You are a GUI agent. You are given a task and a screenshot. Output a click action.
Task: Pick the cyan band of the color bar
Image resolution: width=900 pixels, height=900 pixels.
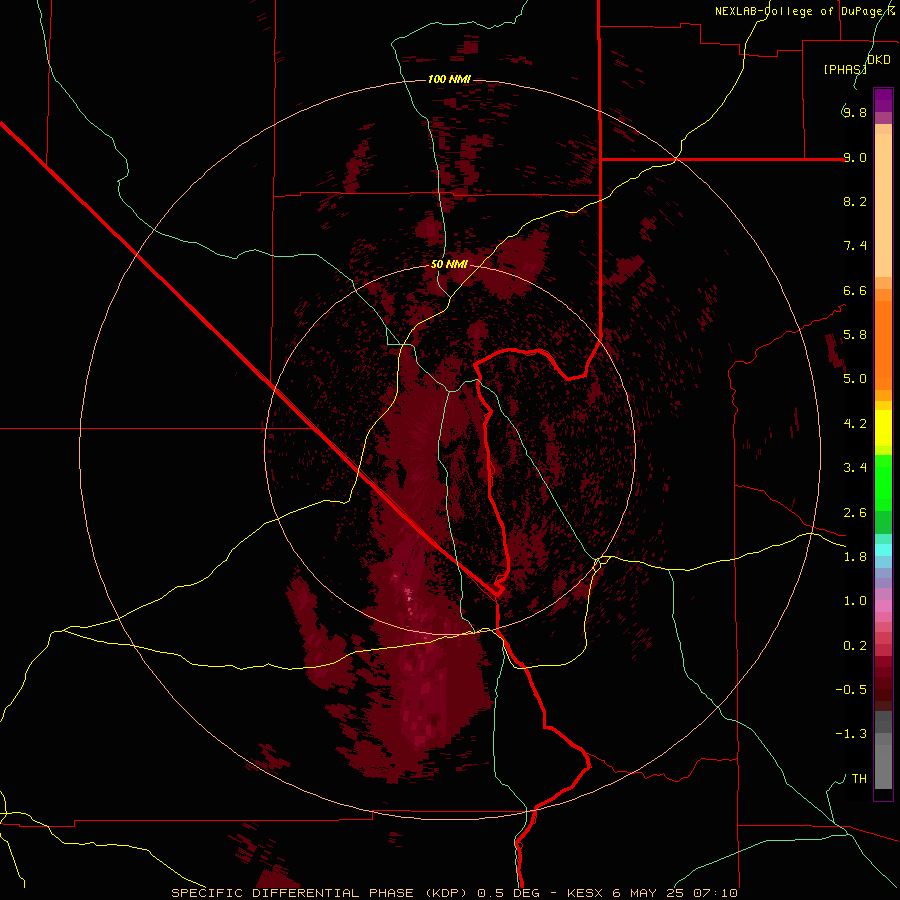coord(883,550)
